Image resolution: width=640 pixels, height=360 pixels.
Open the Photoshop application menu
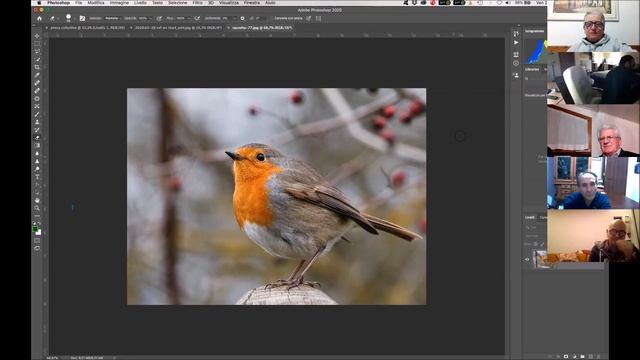point(58,2)
